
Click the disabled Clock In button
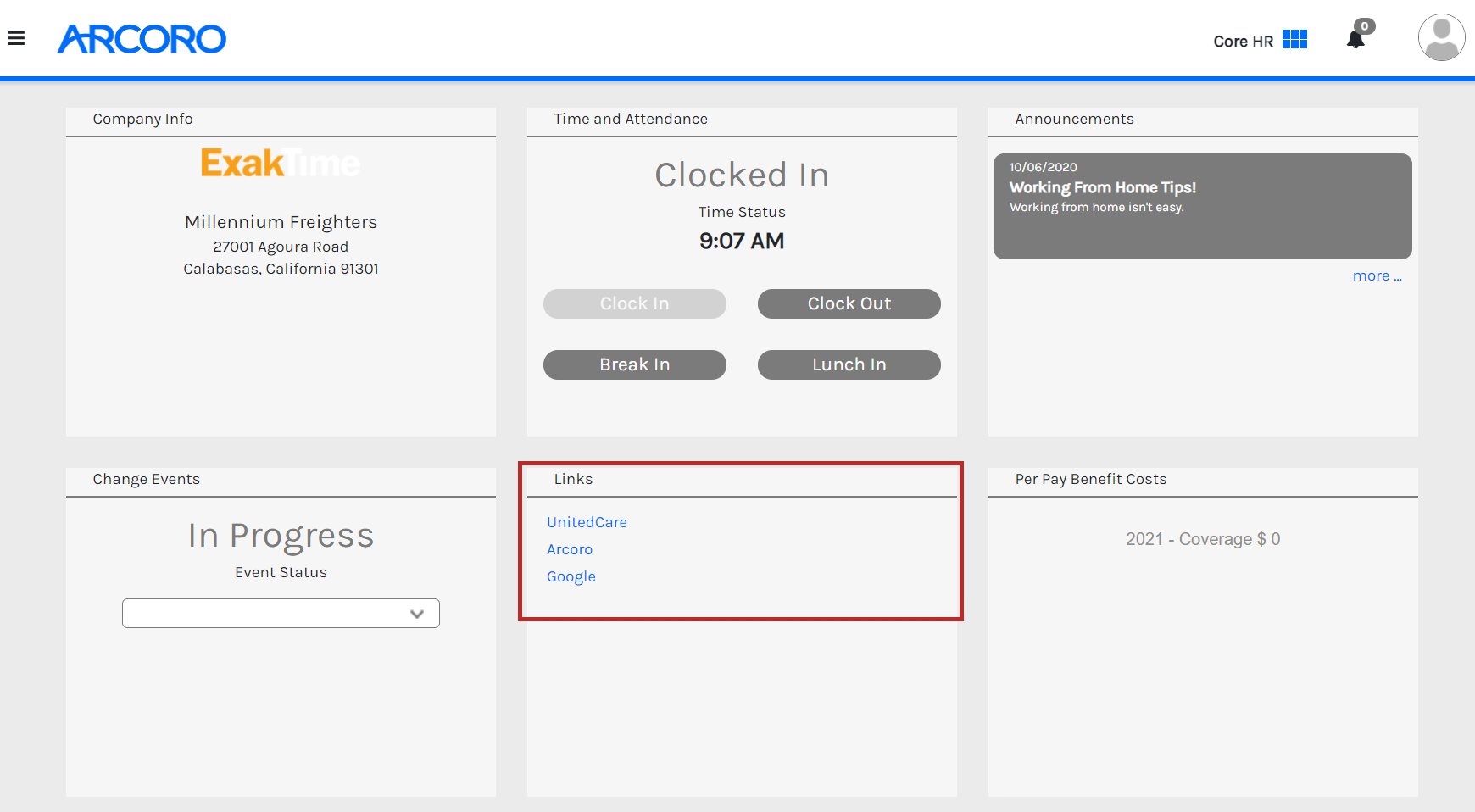pyautogui.click(x=634, y=303)
